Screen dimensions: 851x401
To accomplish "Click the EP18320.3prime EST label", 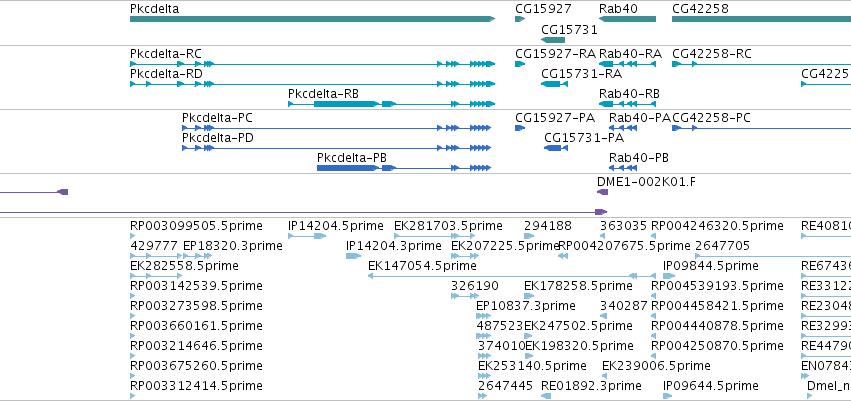I will point(233,246).
